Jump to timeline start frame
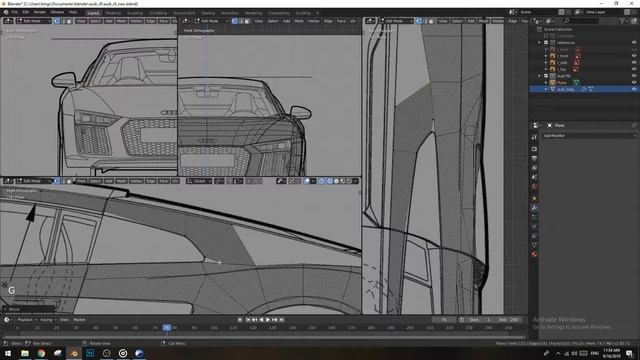Viewport: 640px width, 360px height. [248, 320]
